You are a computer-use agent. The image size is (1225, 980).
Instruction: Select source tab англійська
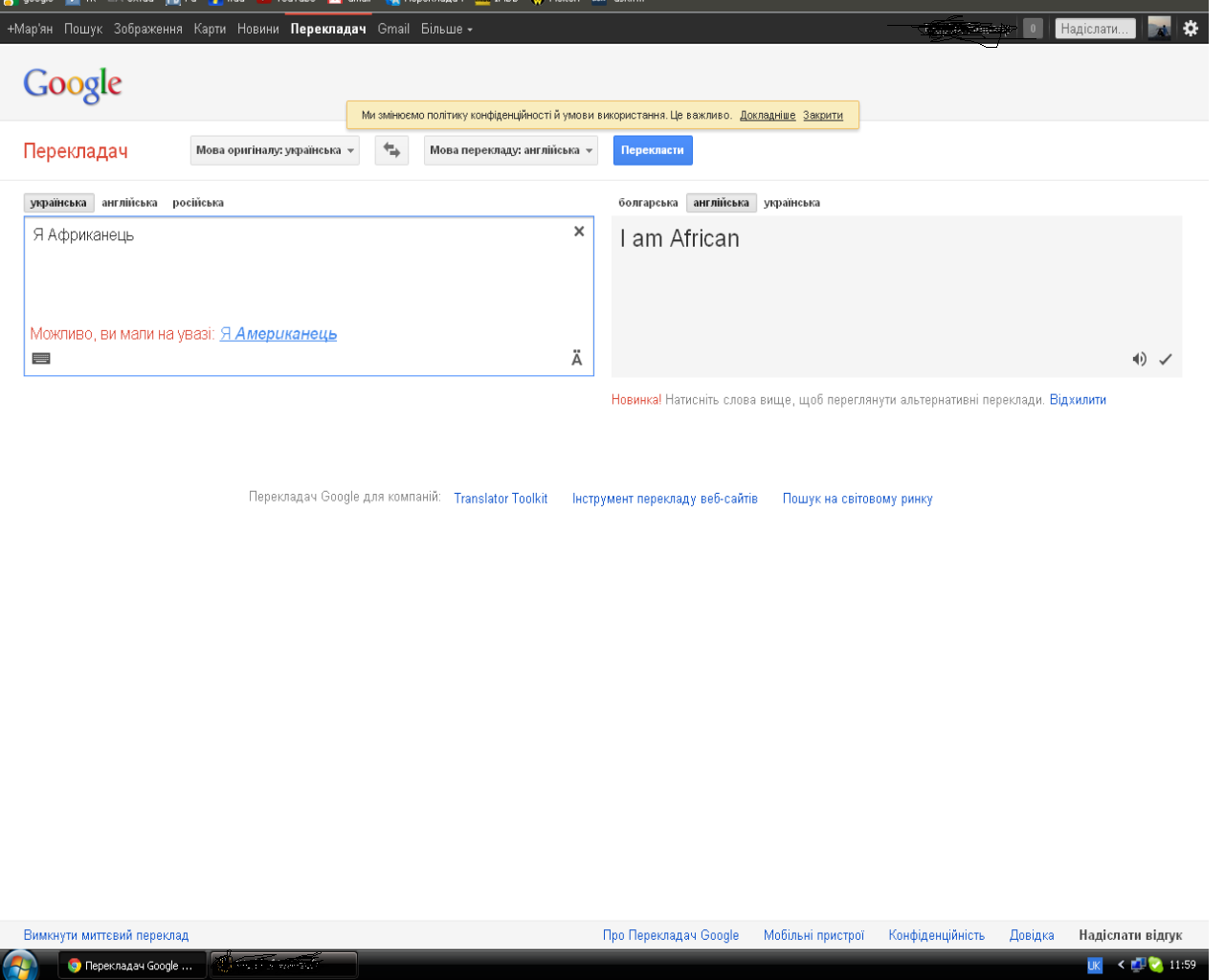pyautogui.click(x=129, y=203)
